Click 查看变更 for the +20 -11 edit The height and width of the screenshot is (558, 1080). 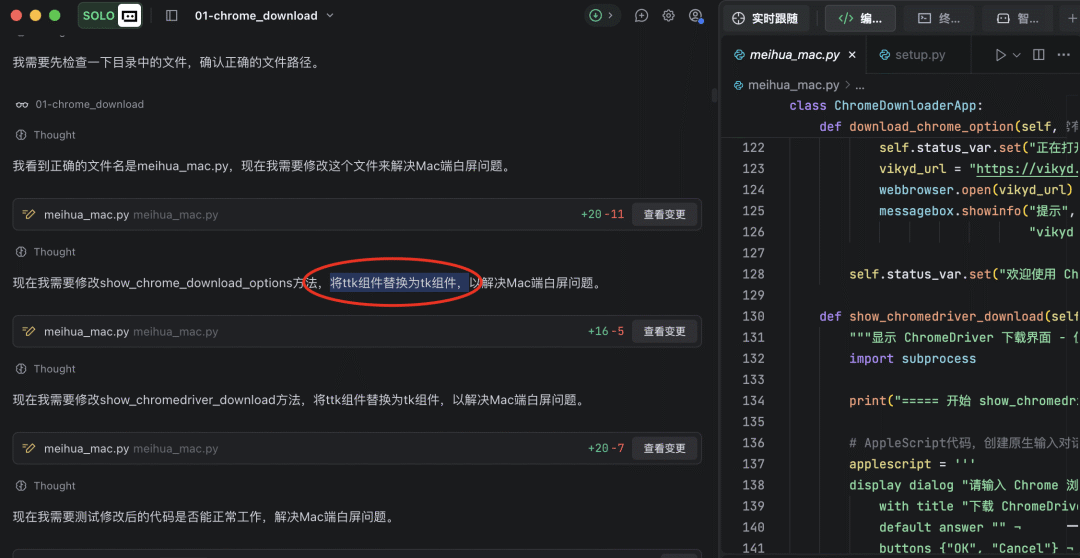664,214
